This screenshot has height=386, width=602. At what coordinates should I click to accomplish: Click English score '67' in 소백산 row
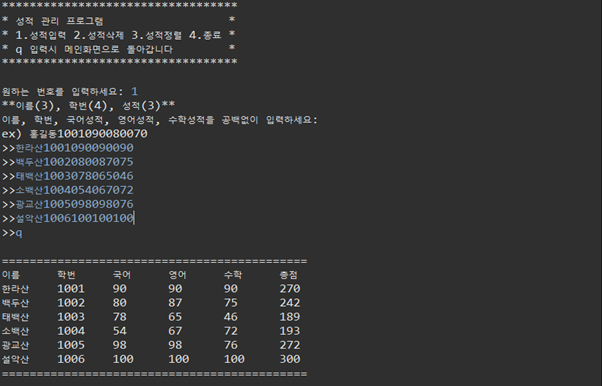click(x=175, y=331)
